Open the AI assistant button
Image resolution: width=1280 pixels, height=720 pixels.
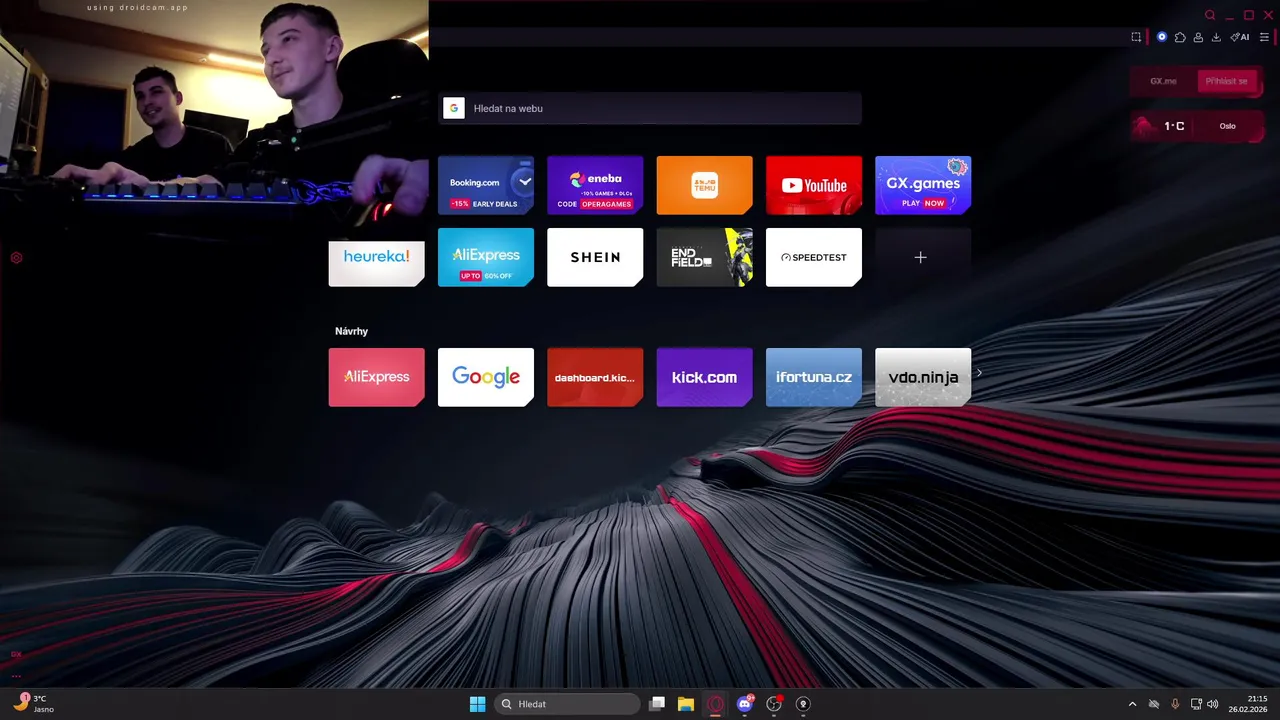tap(1240, 37)
